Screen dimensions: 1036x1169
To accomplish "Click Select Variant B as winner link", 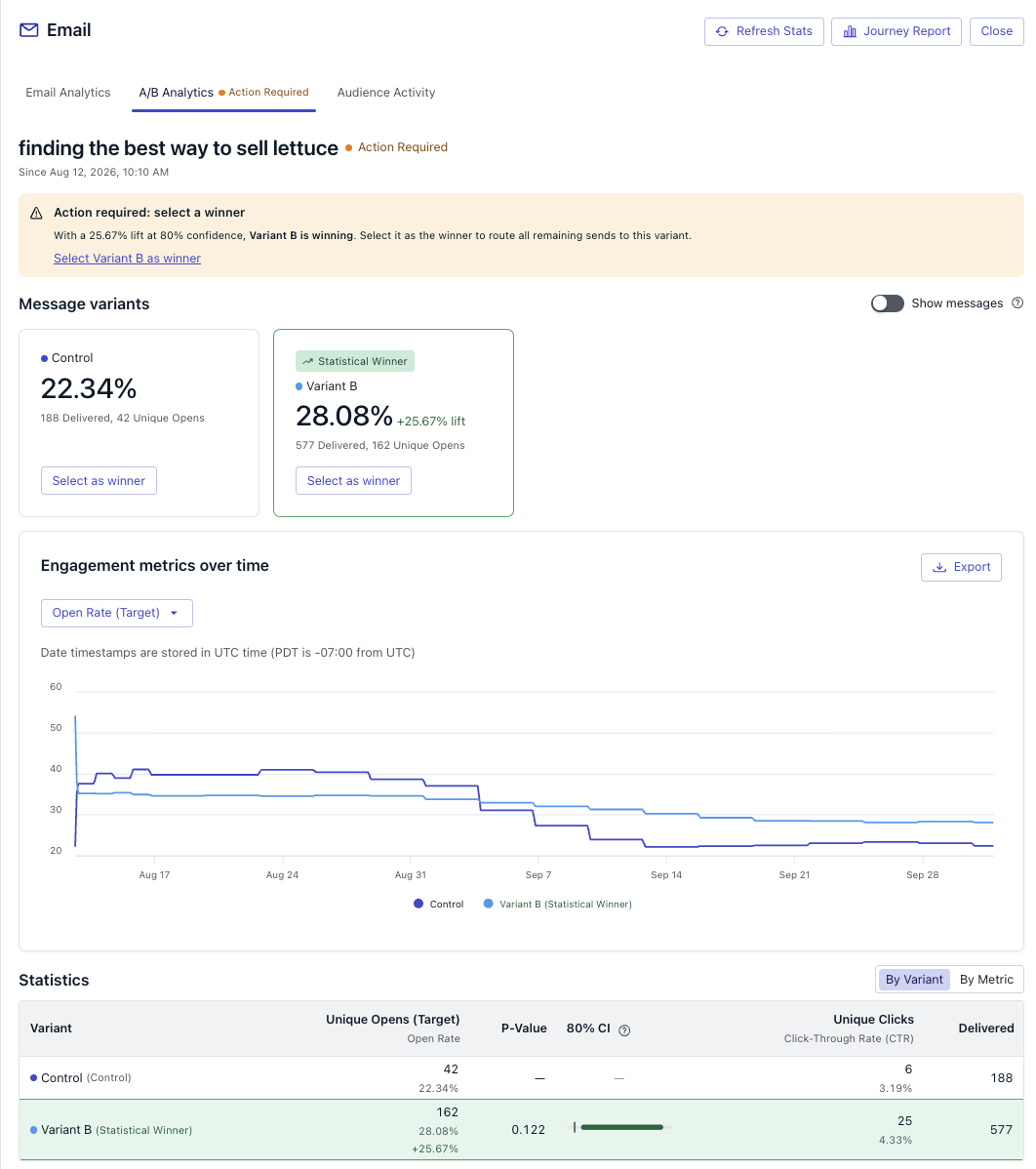I will pyautogui.click(x=128, y=258).
